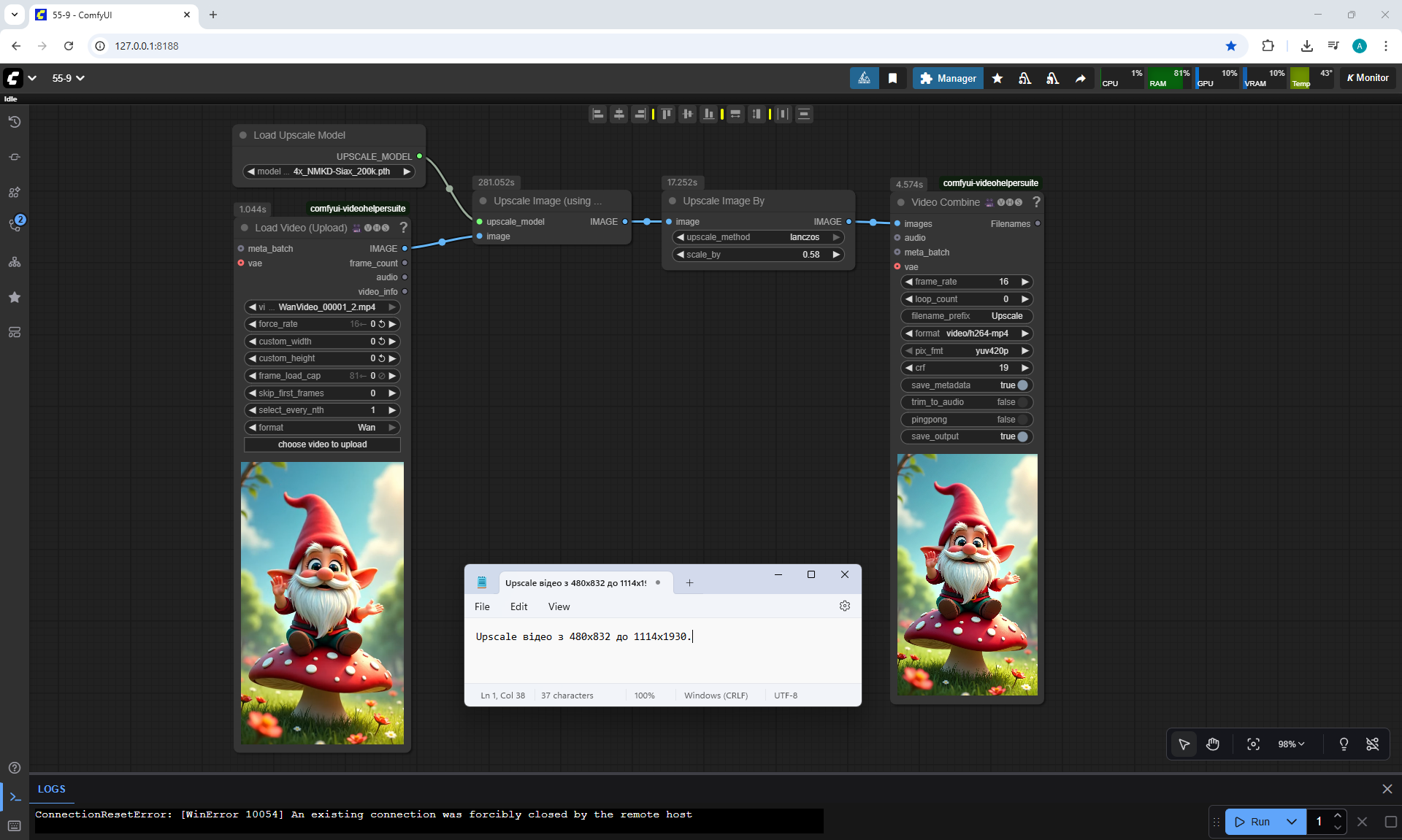Image resolution: width=1402 pixels, height=840 pixels.
Task: Open the queue history sidebar icon
Action: 14,122
